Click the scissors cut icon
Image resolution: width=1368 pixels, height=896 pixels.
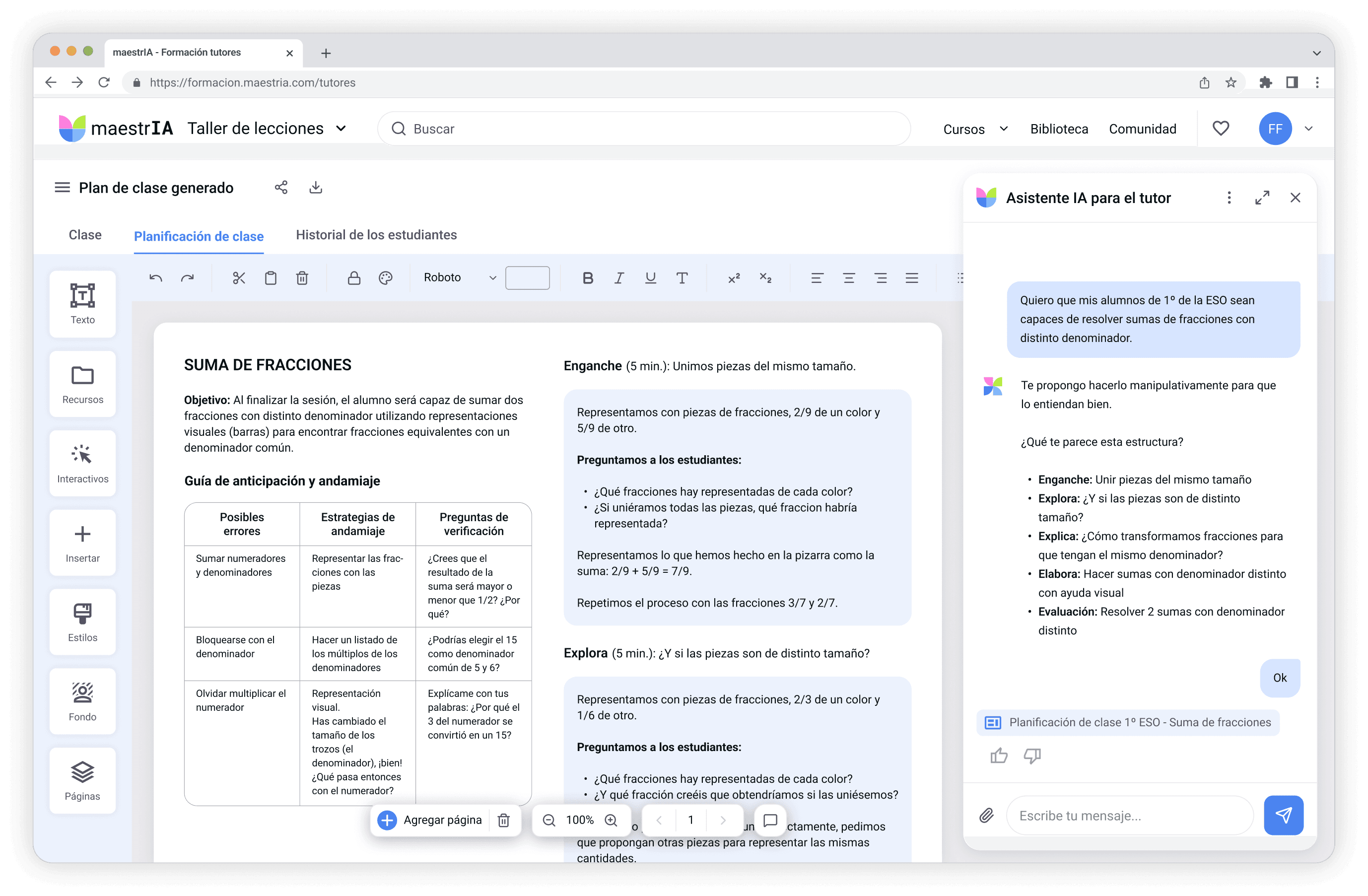pyautogui.click(x=239, y=278)
